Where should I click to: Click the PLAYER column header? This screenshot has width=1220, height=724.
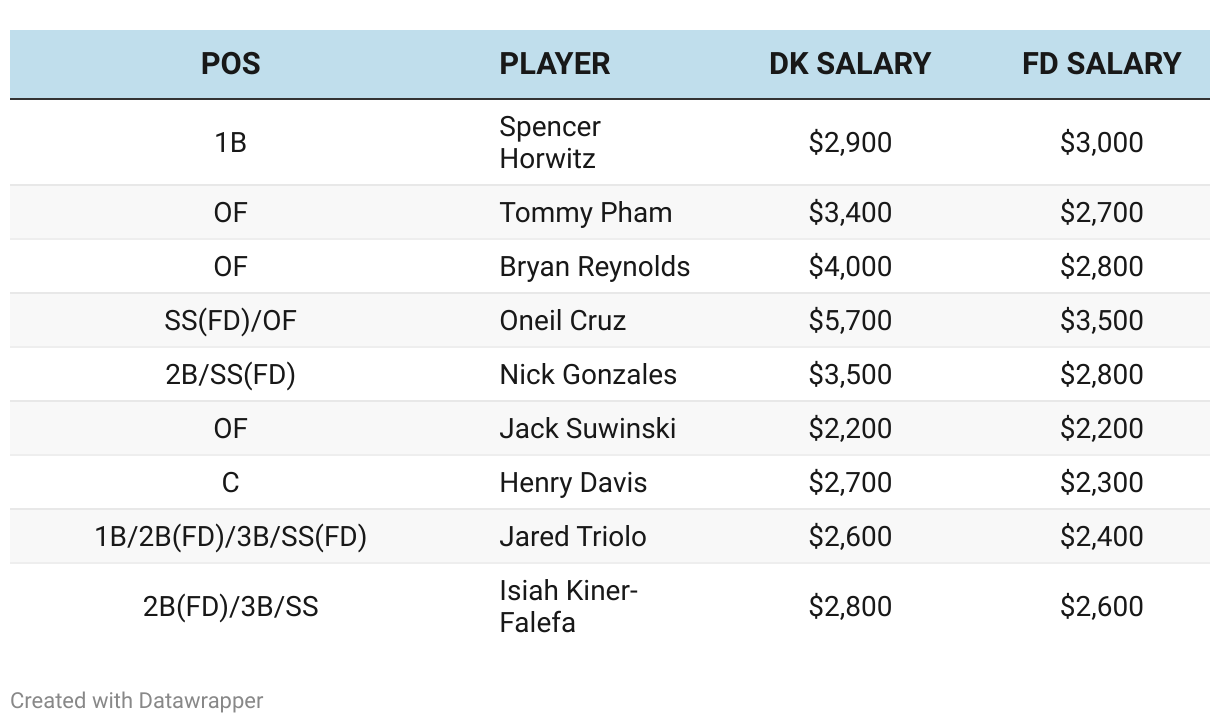tap(555, 64)
